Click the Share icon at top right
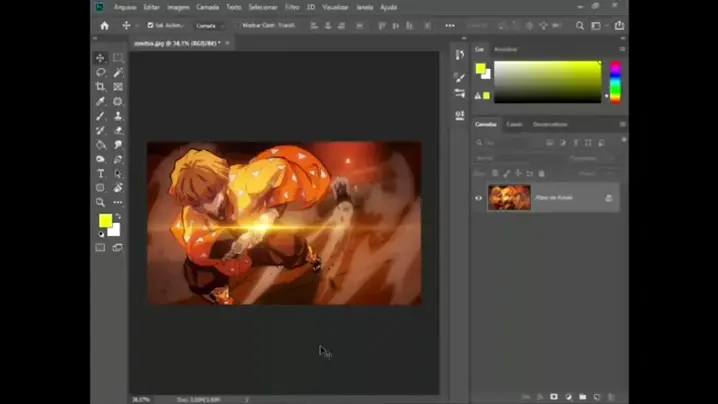 pyautogui.click(x=619, y=26)
